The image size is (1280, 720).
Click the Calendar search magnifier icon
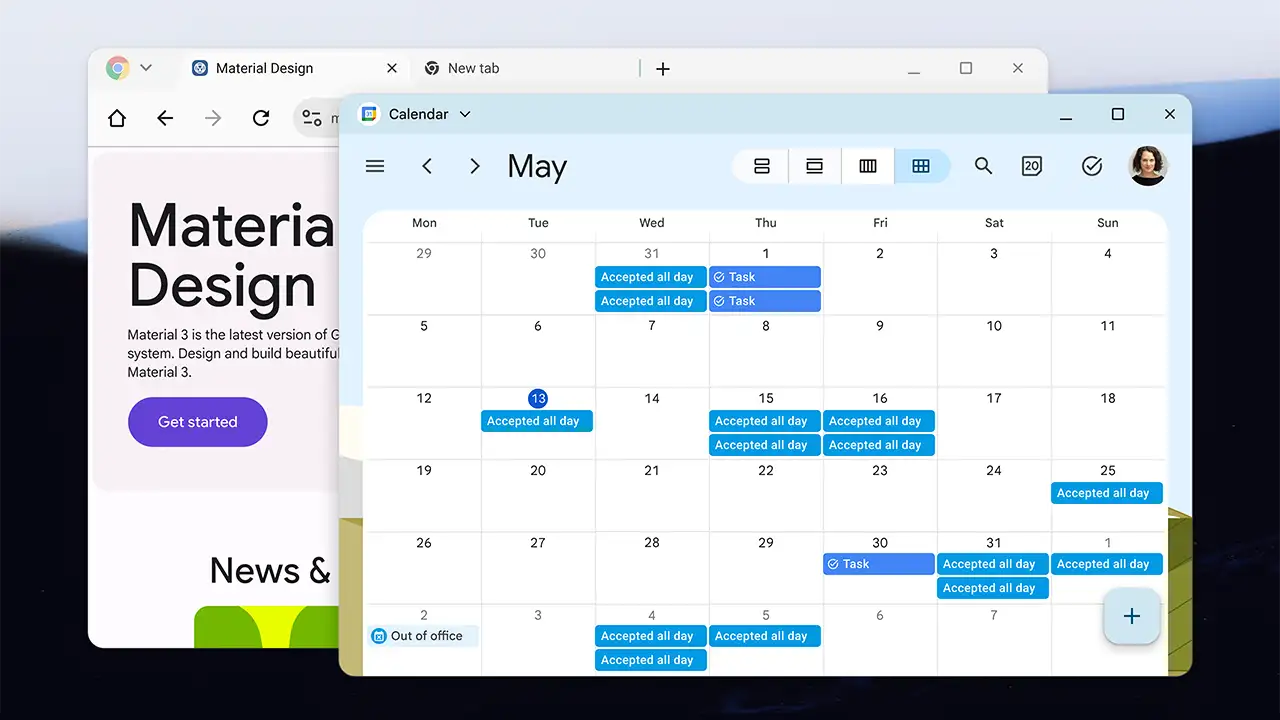click(983, 166)
